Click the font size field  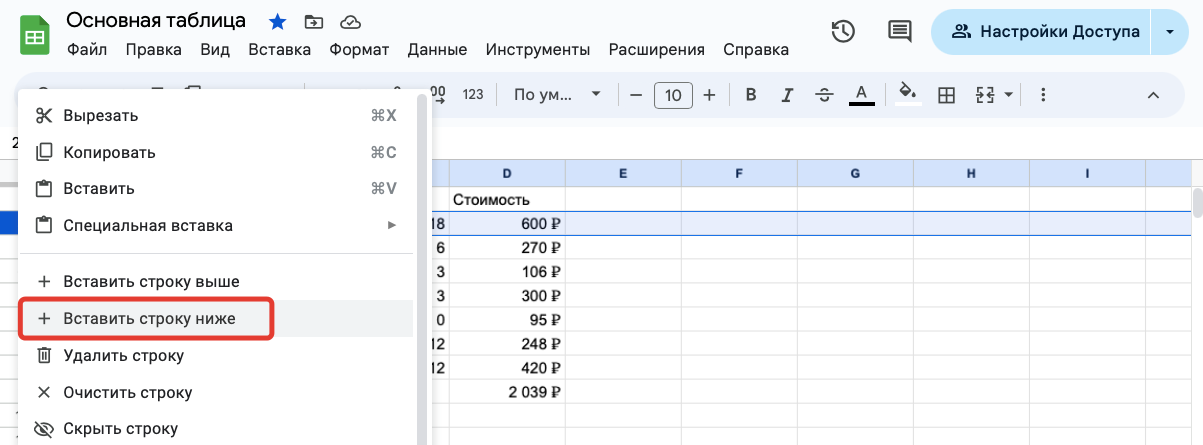pos(674,95)
